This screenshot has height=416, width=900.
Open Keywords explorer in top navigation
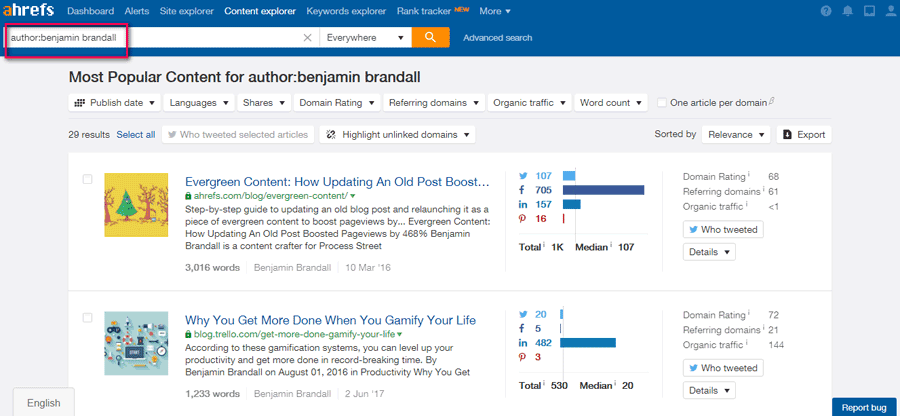[346, 11]
